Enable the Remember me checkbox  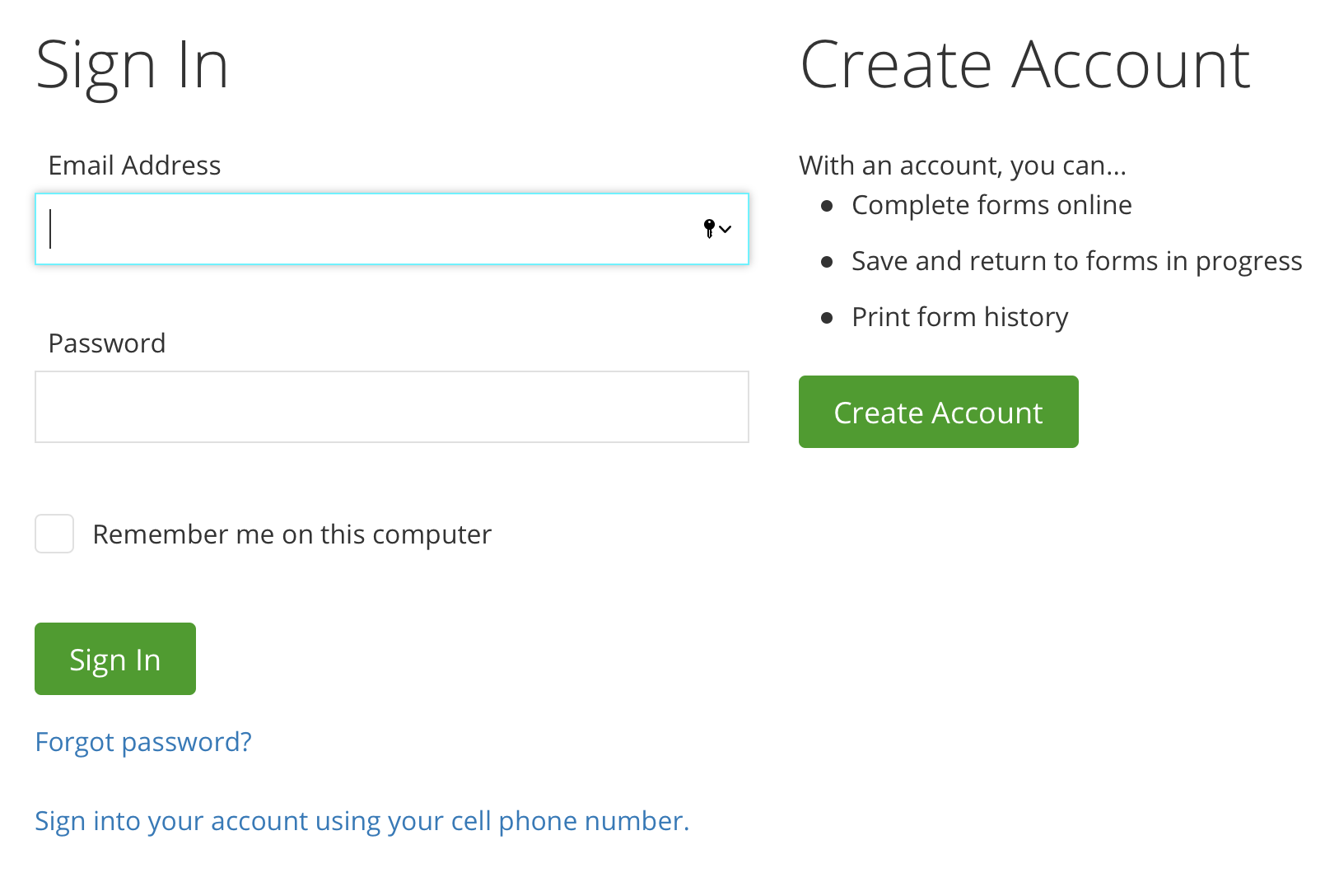pyautogui.click(x=54, y=534)
